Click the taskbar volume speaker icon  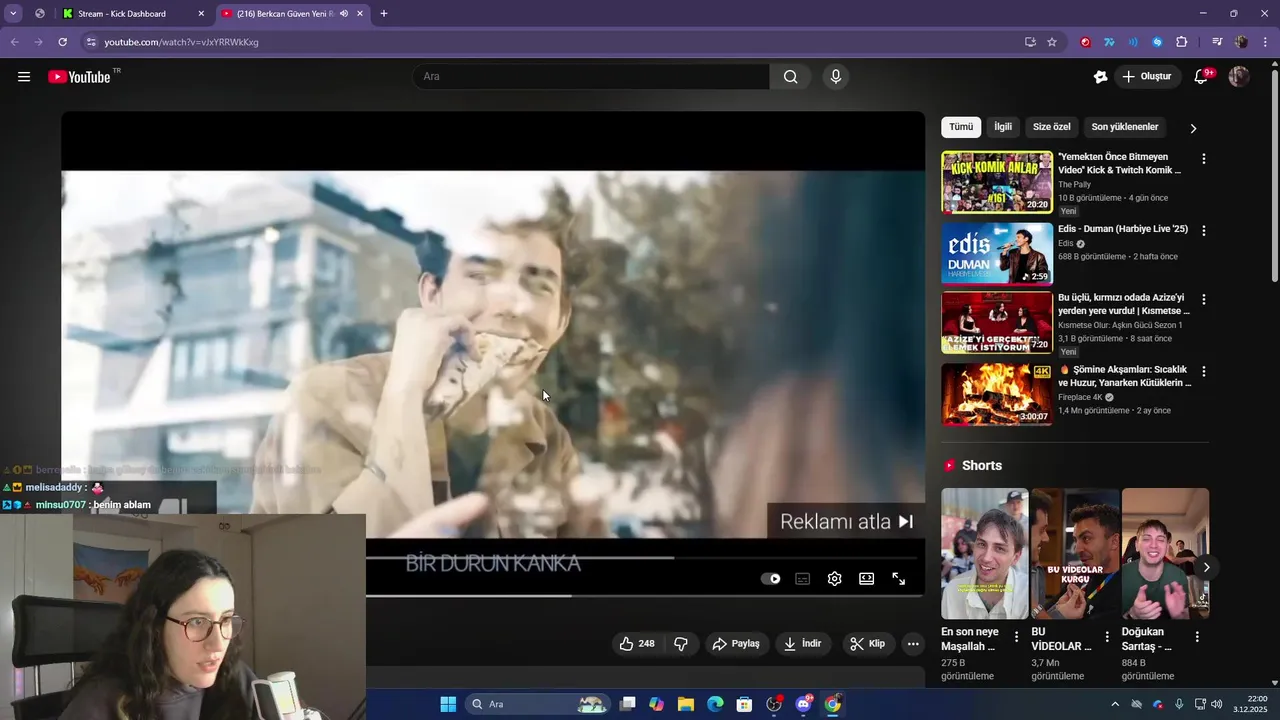pos(1217,704)
